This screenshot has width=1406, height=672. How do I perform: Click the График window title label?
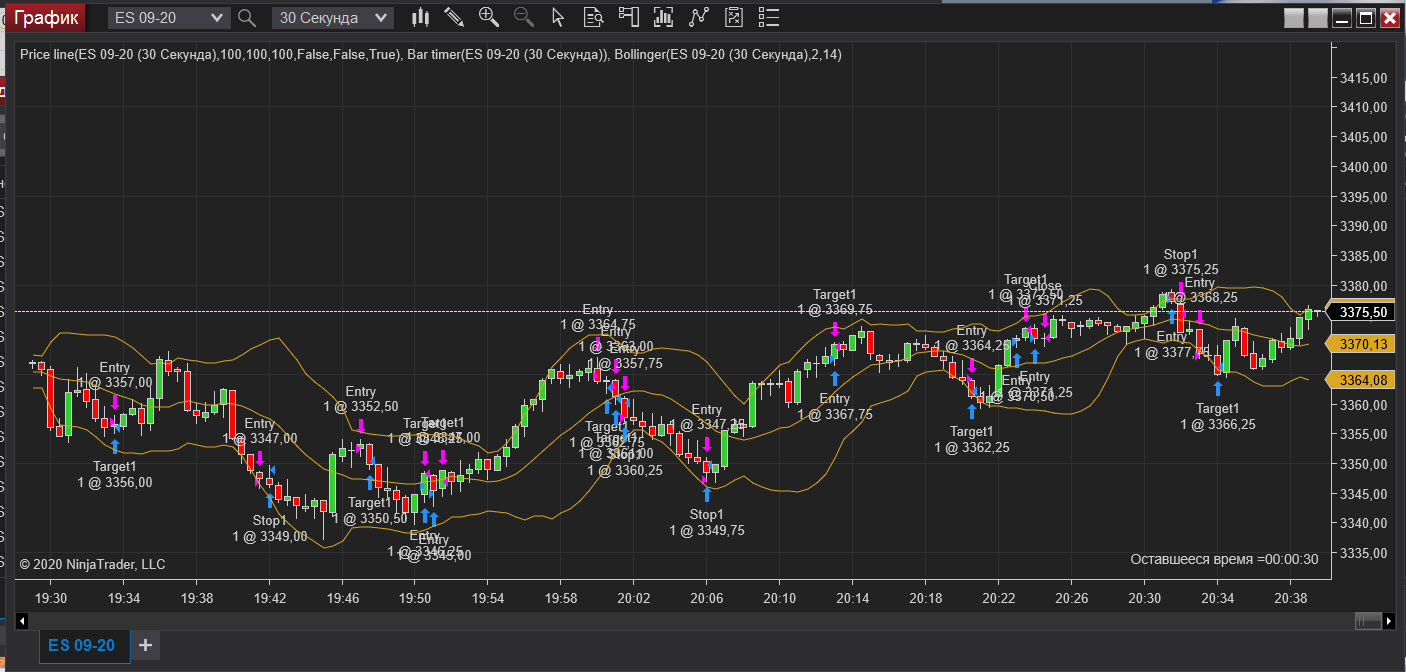coord(47,17)
